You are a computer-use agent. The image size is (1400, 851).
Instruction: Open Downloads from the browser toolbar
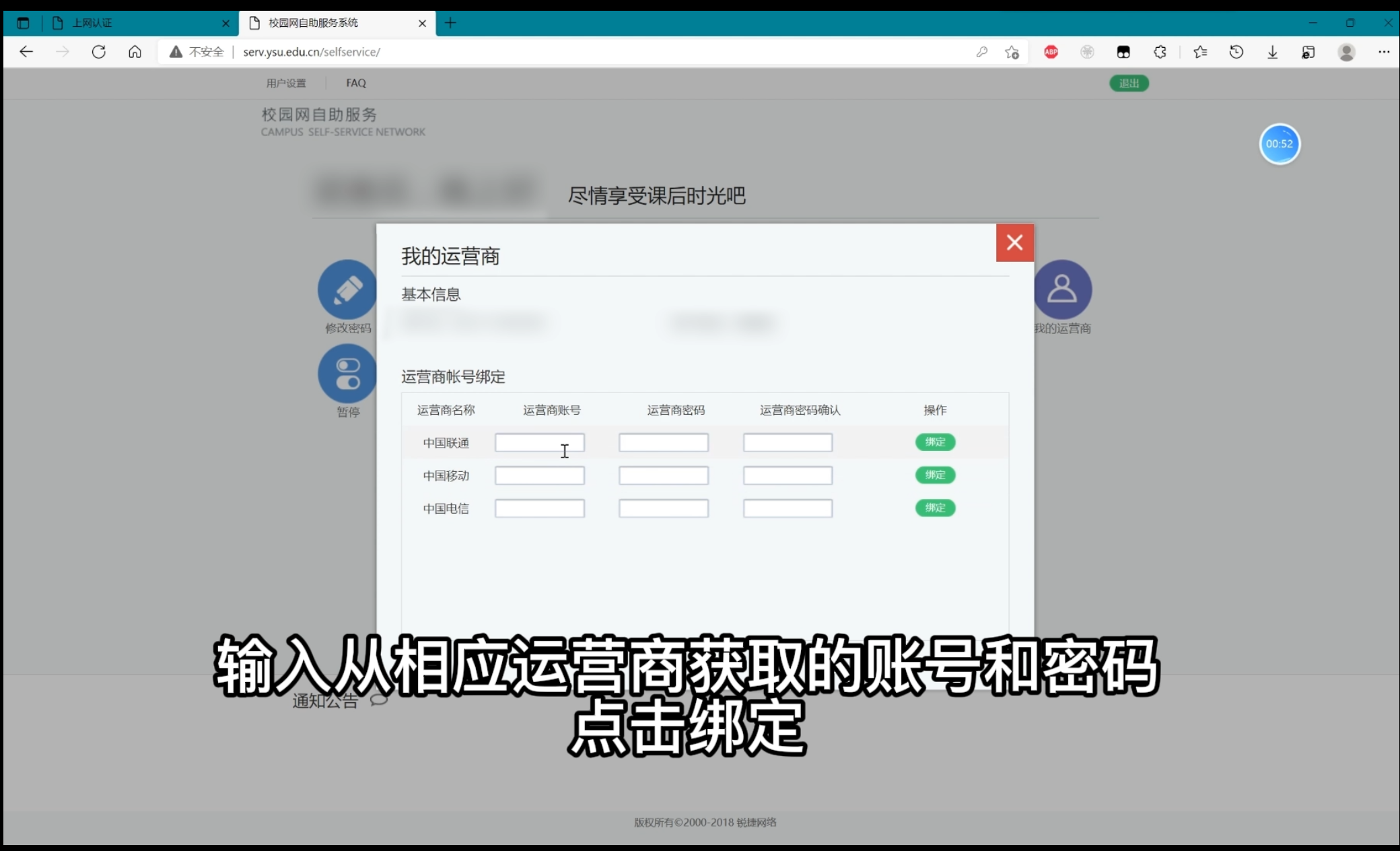click(x=1272, y=52)
